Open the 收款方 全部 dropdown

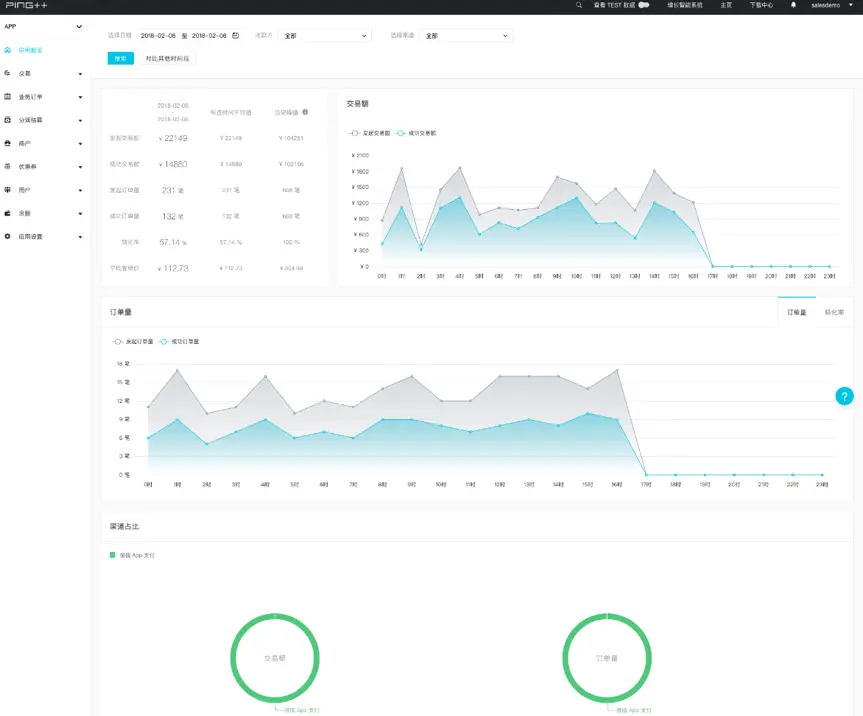point(325,36)
